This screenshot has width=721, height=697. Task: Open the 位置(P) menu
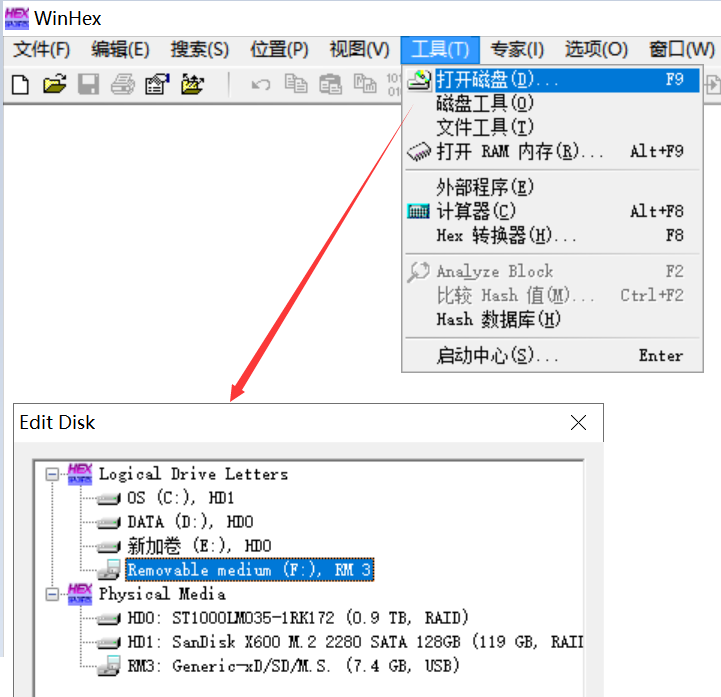click(x=279, y=49)
